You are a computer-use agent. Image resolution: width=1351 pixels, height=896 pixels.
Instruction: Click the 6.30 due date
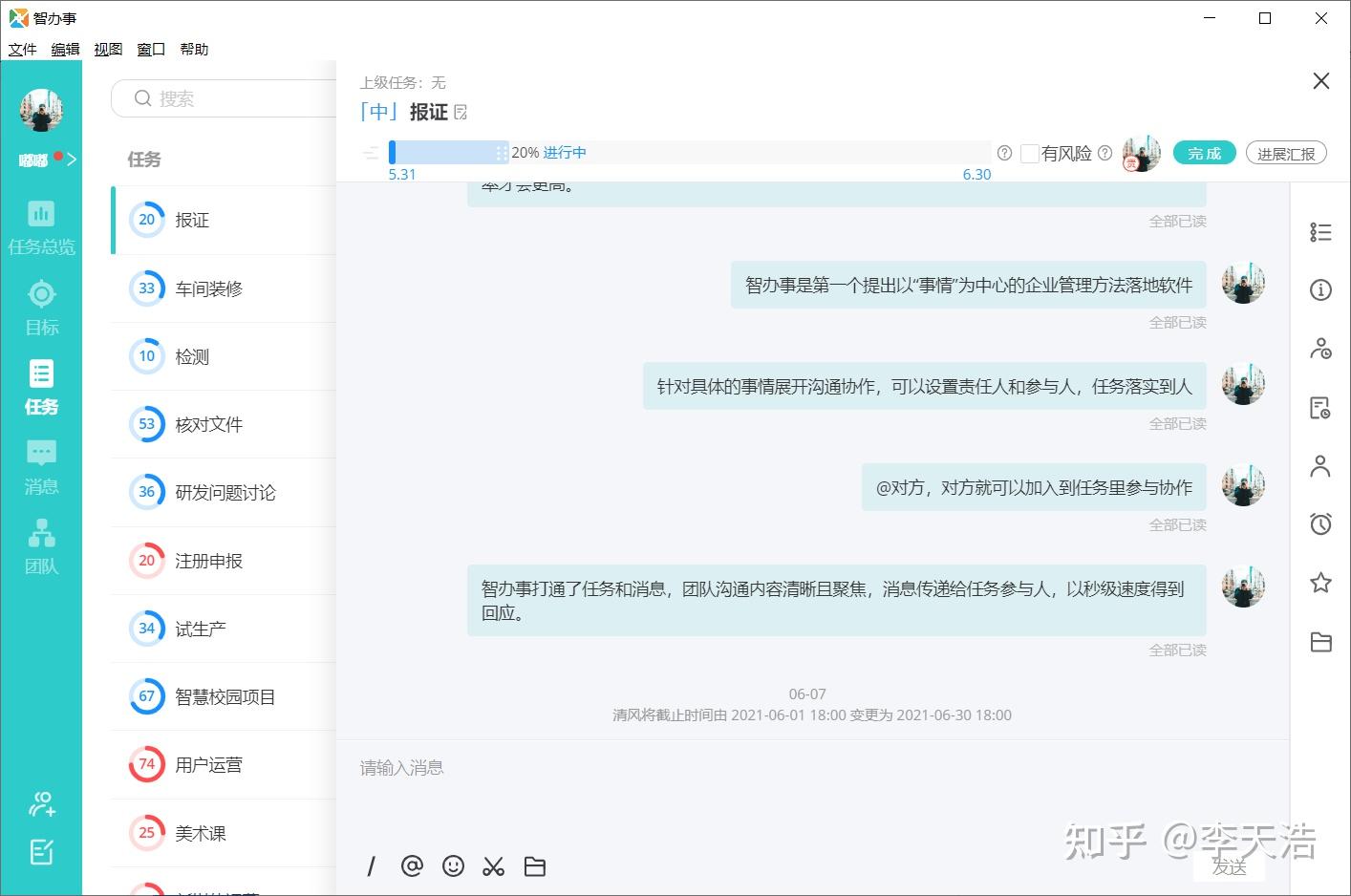tap(976, 174)
